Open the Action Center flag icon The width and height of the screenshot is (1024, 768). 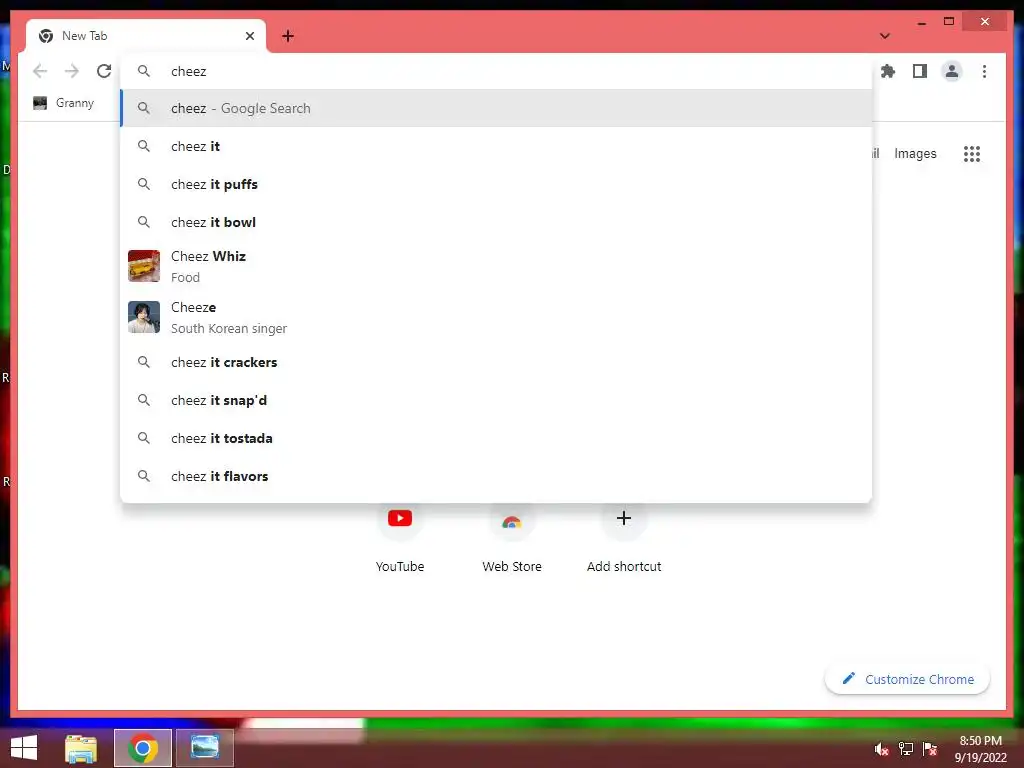tap(930, 749)
